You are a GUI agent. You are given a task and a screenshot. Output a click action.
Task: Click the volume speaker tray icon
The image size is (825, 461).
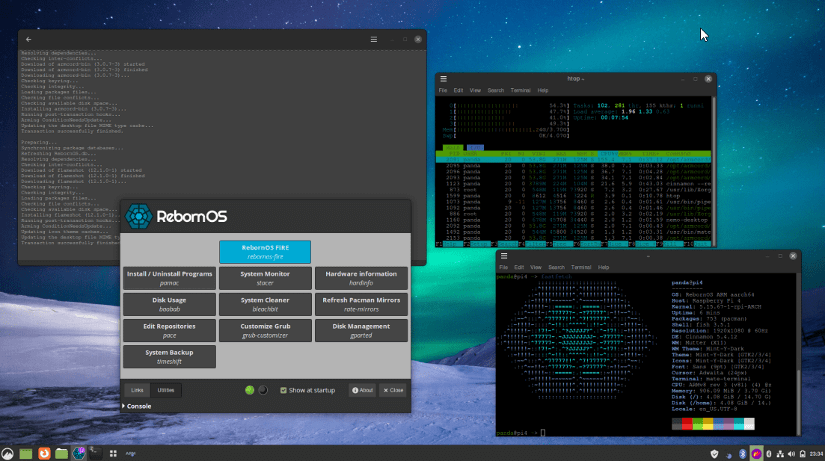(x=791, y=454)
